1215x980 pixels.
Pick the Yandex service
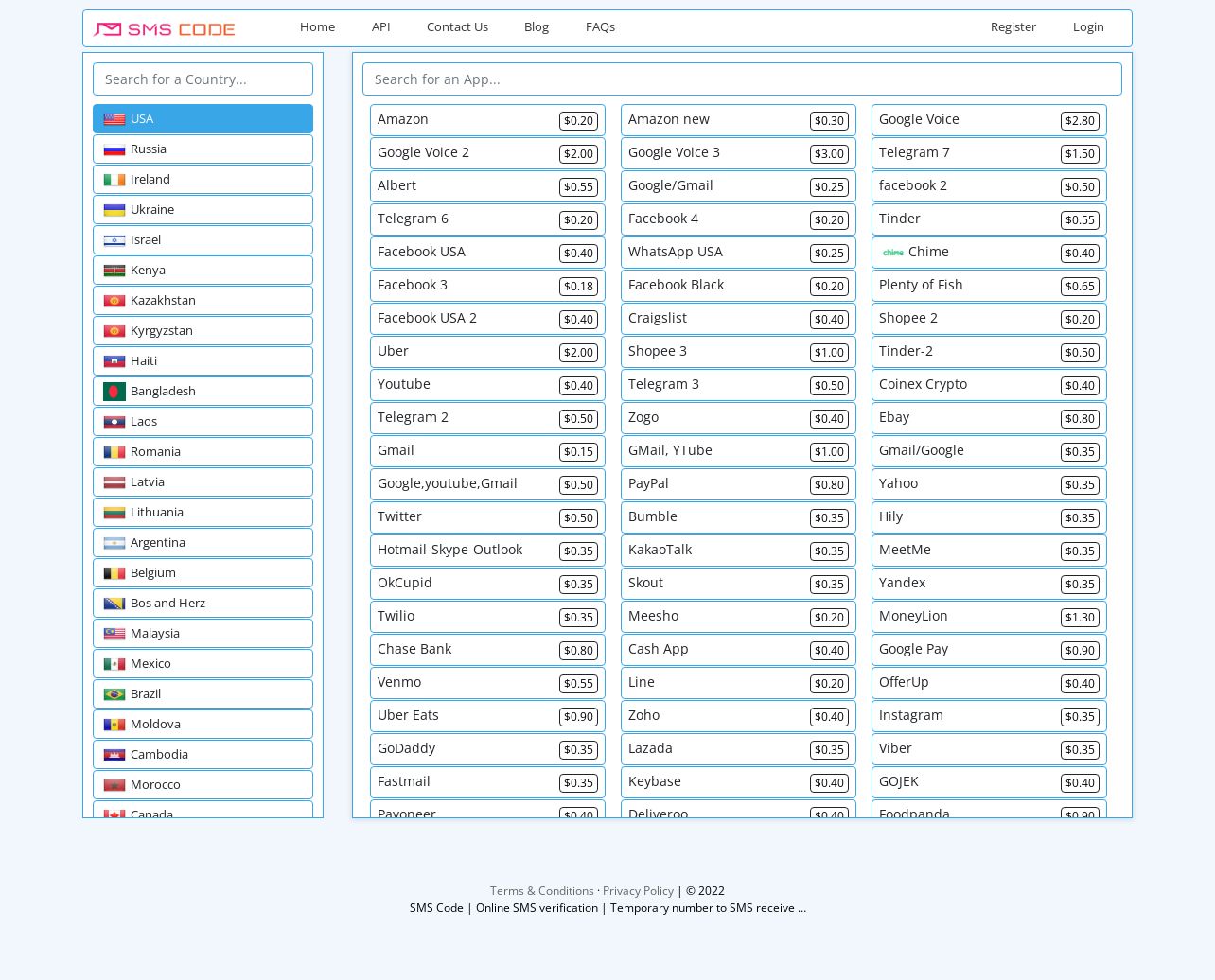[989, 584]
